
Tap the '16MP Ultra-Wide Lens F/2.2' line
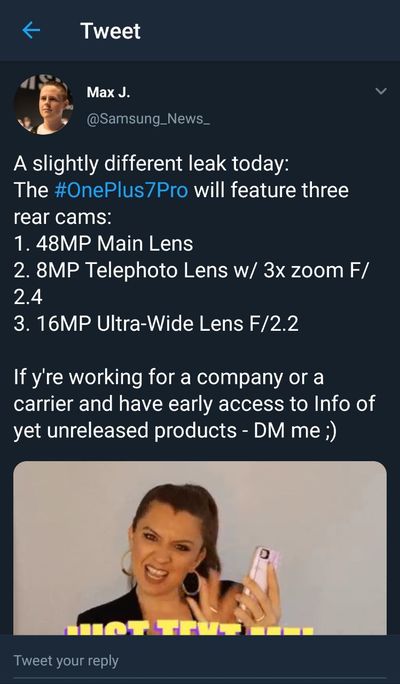(156, 324)
